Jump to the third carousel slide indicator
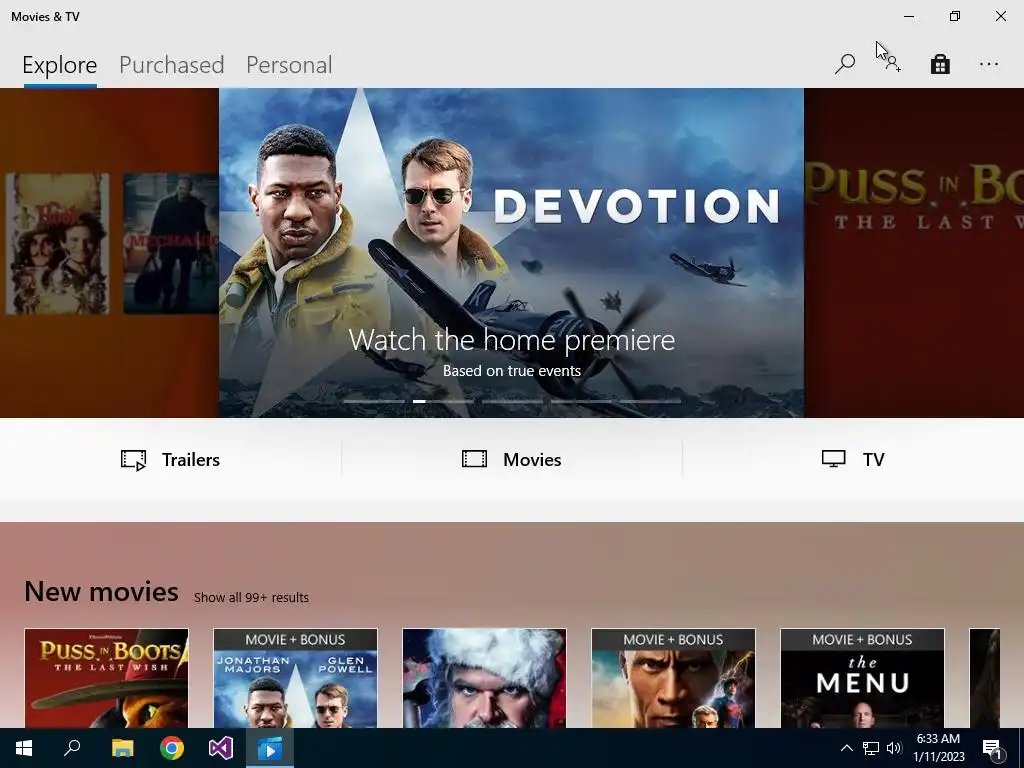The image size is (1024, 768). (x=512, y=401)
